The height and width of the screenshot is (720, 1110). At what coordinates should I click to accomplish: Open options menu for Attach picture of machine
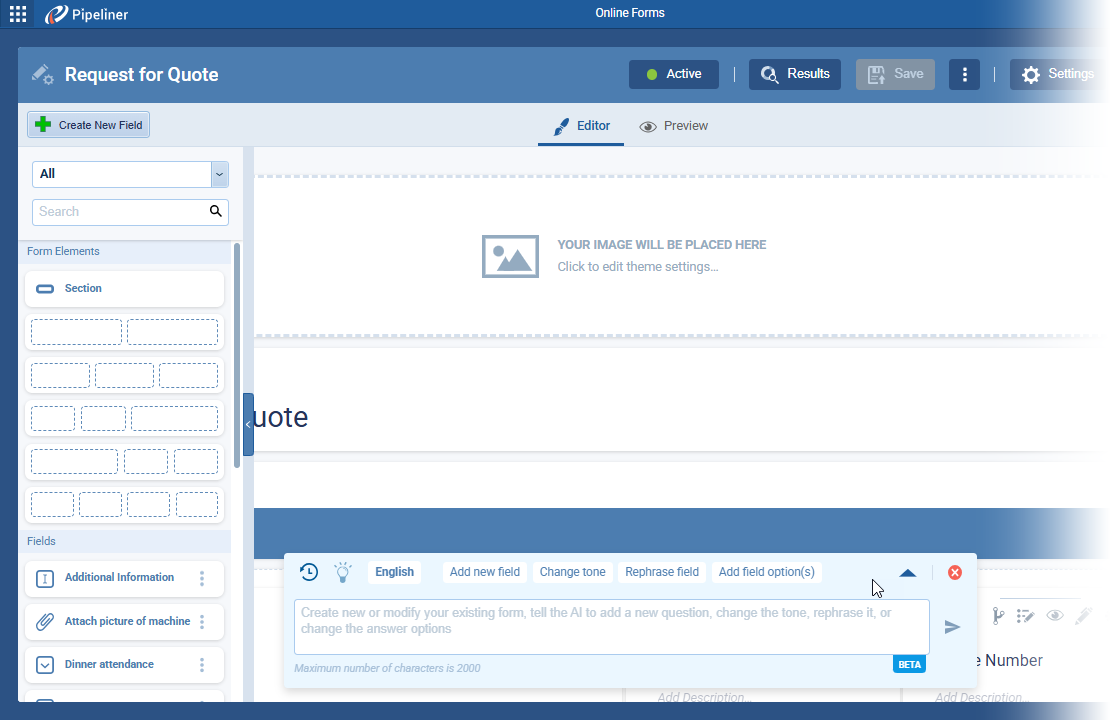coord(202,622)
